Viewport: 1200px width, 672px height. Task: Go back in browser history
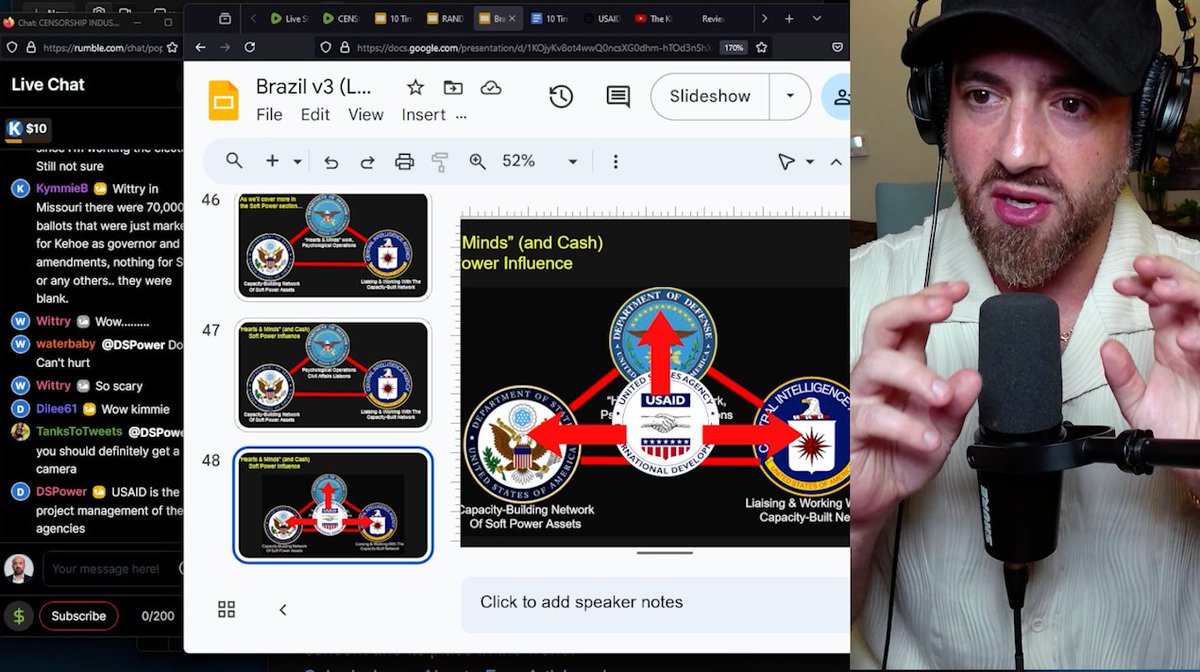click(x=200, y=47)
